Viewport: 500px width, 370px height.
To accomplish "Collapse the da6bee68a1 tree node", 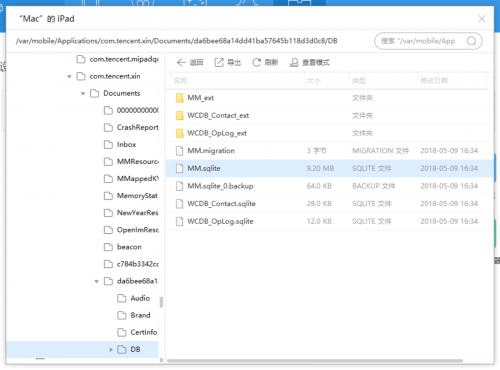I will 97,282.
